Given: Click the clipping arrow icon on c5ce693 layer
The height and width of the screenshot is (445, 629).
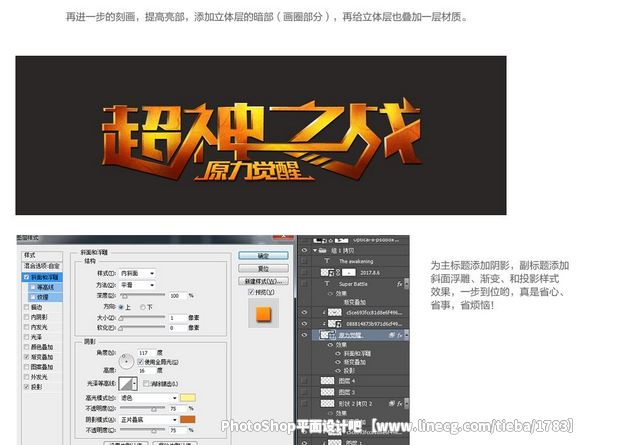Looking at the screenshot, I should coord(324,312).
